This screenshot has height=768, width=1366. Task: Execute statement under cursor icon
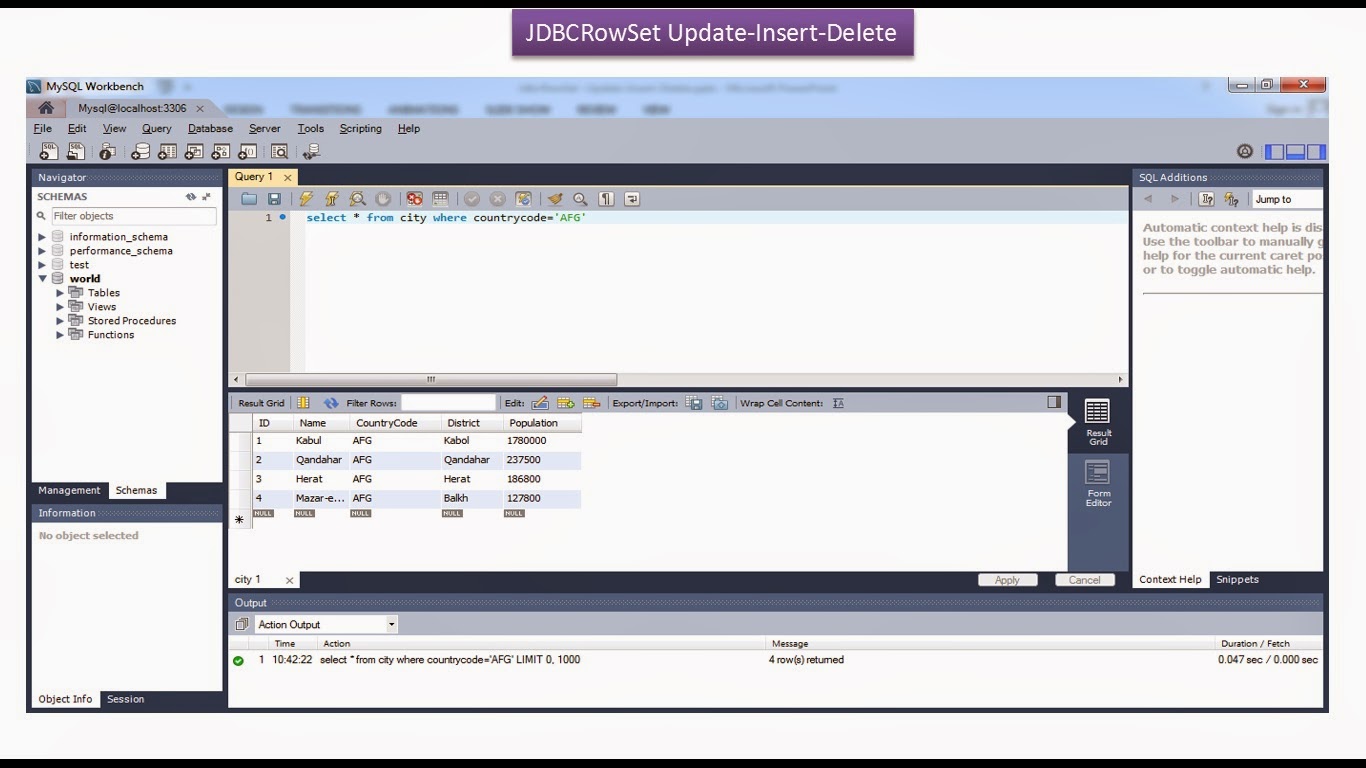click(332, 199)
